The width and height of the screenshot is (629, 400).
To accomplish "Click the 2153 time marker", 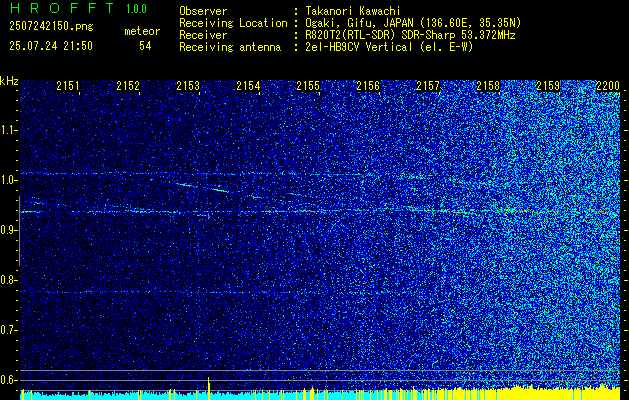I will (188, 85).
